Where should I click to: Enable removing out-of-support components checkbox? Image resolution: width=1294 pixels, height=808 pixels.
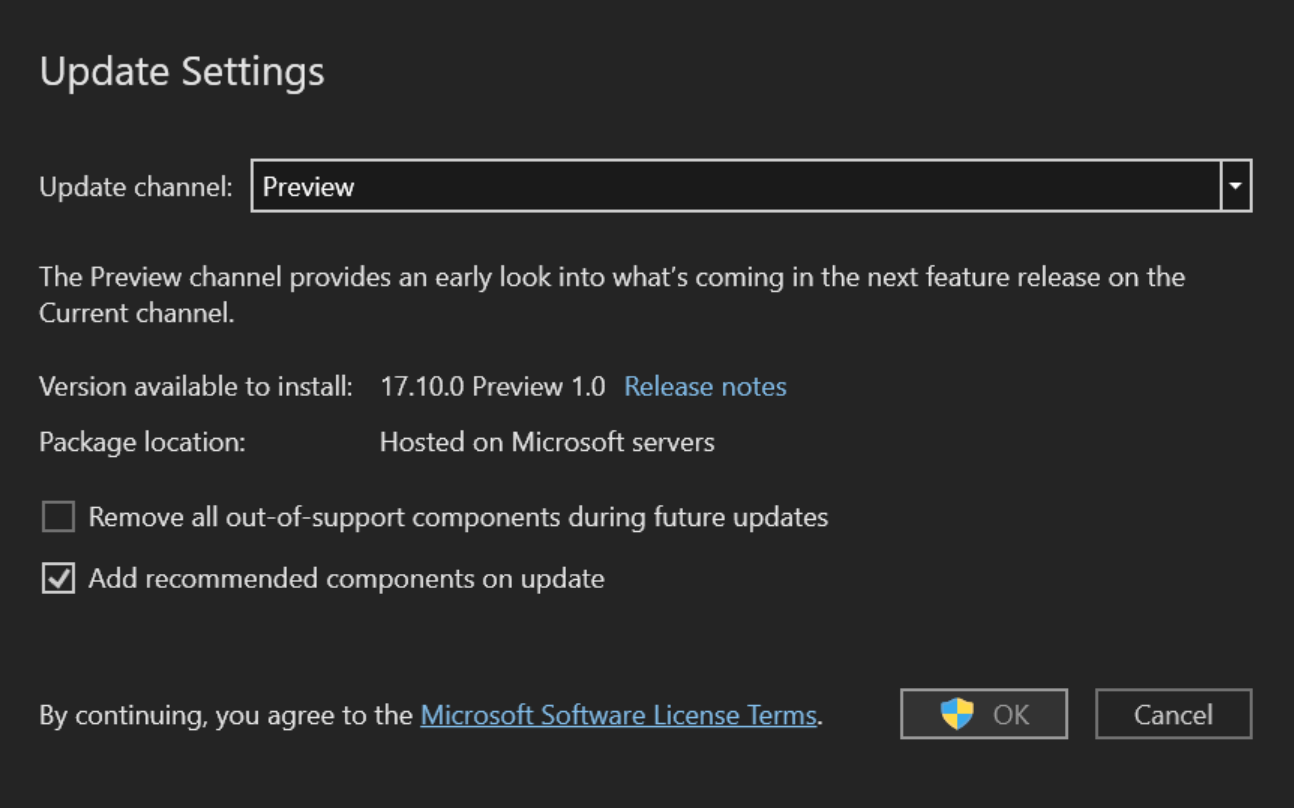58,517
